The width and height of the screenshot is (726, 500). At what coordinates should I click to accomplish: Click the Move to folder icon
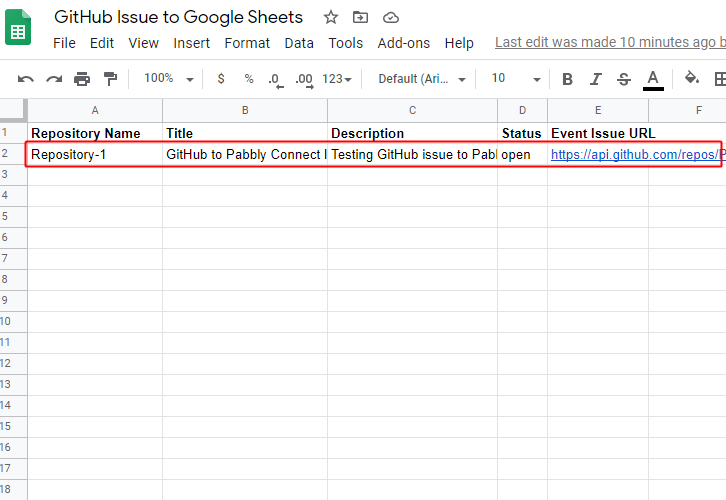point(360,18)
